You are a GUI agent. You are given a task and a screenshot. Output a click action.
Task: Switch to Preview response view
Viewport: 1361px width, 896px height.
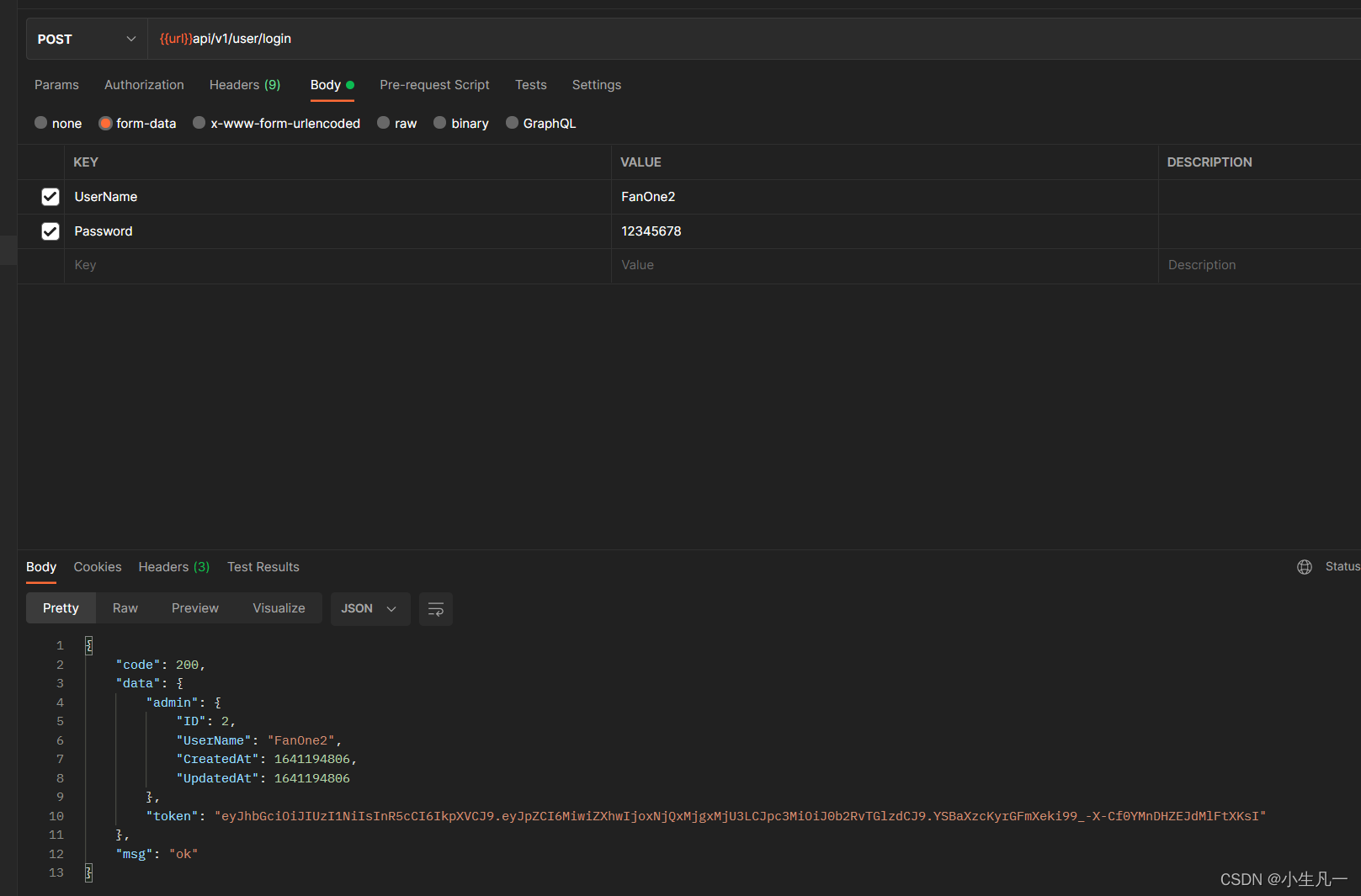[x=195, y=608]
